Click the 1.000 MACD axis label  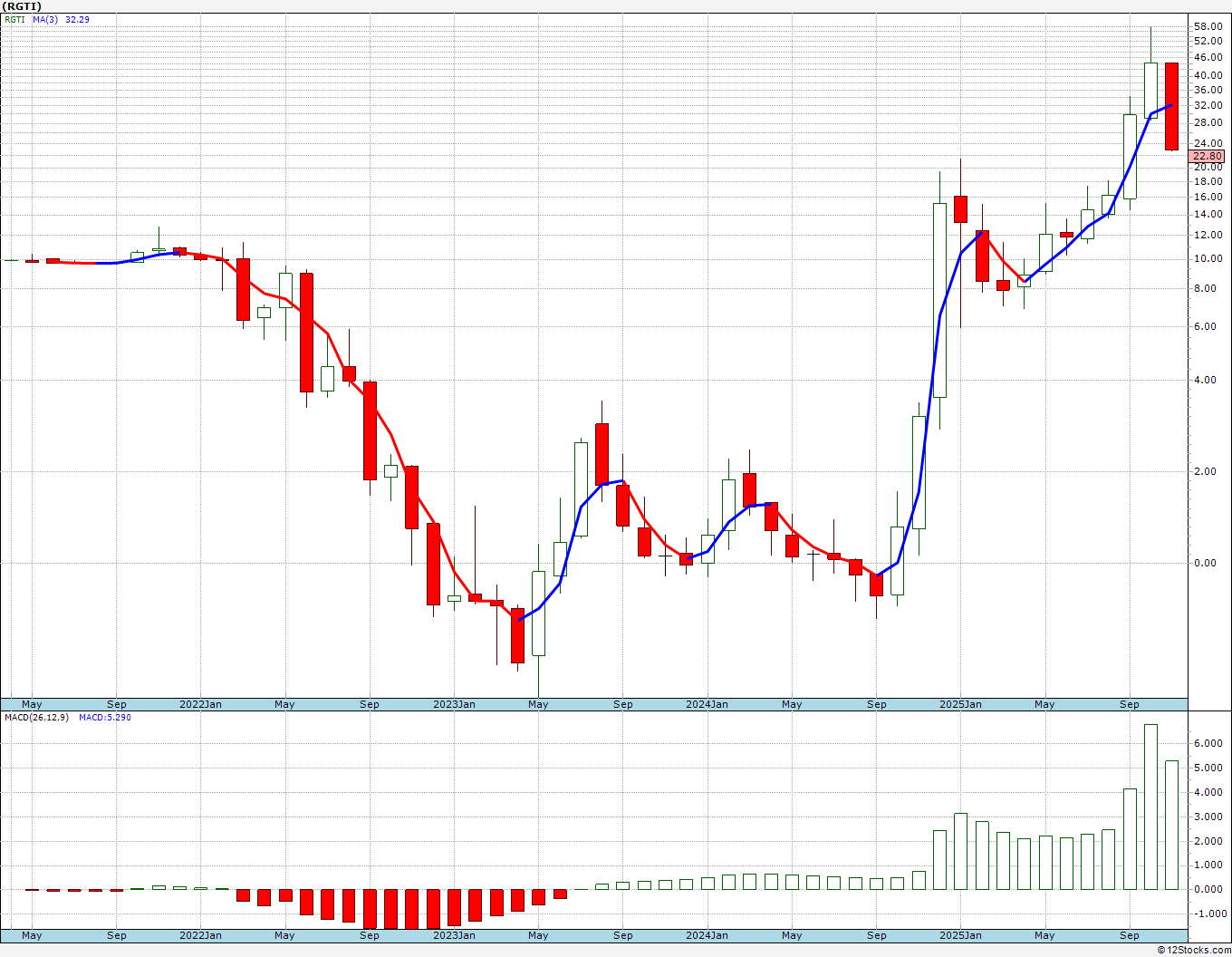pyautogui.click(x=1208, y=865)
